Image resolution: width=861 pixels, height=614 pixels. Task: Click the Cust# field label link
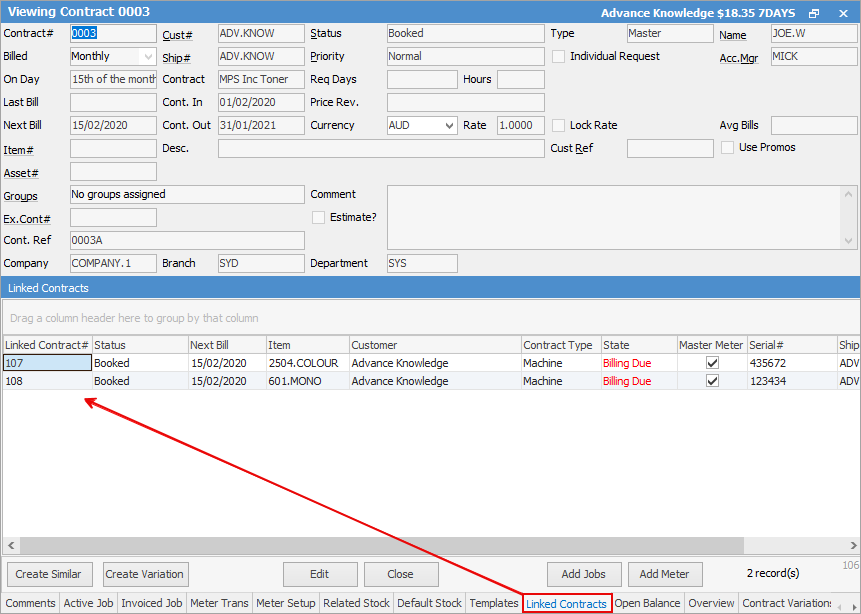(x=177, y=35)
